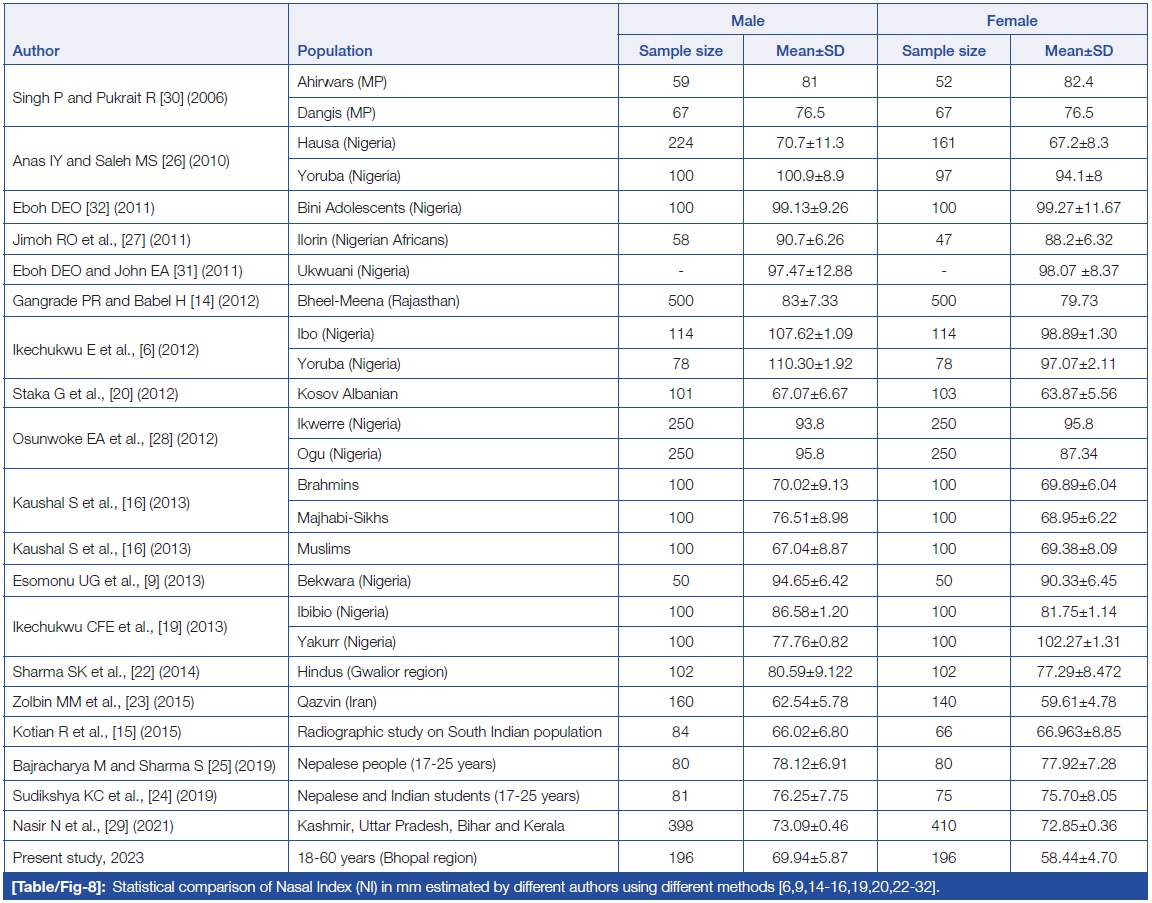The width and height of the screenshot is (1152, 903).
Task: Select the male sample size 398 cell
Action: [x=680, y=826]
